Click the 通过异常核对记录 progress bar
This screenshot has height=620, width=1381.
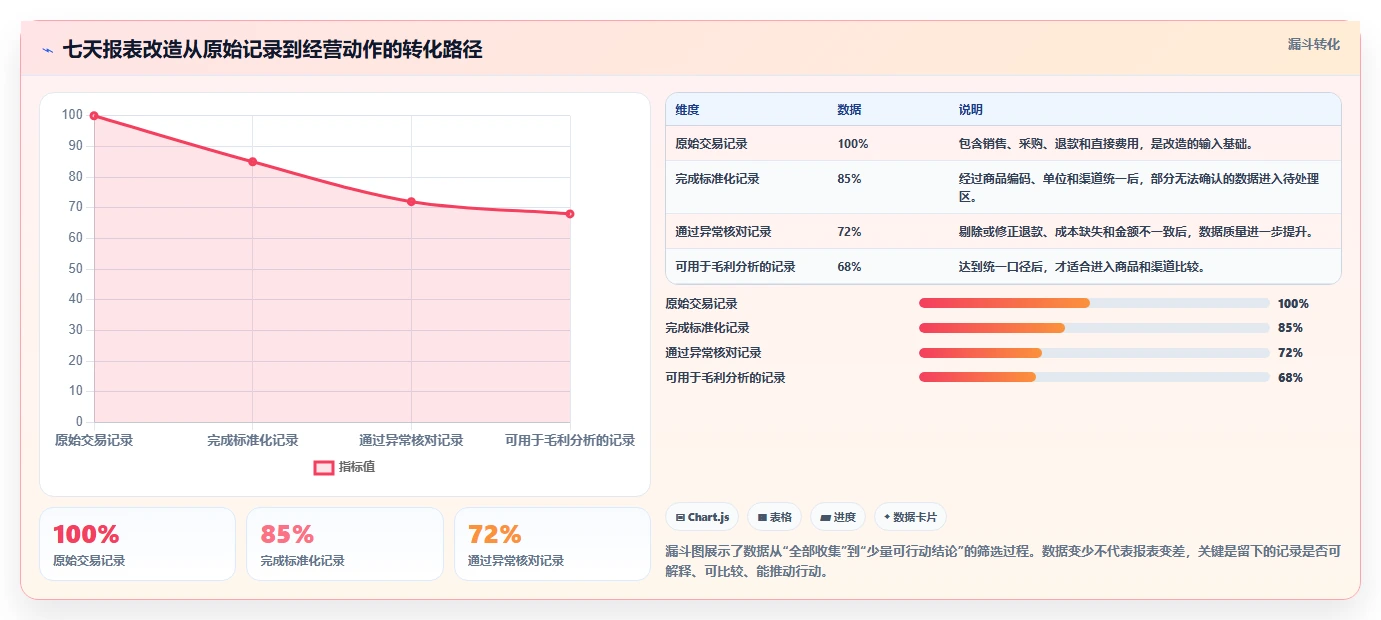coord(1094,352)
